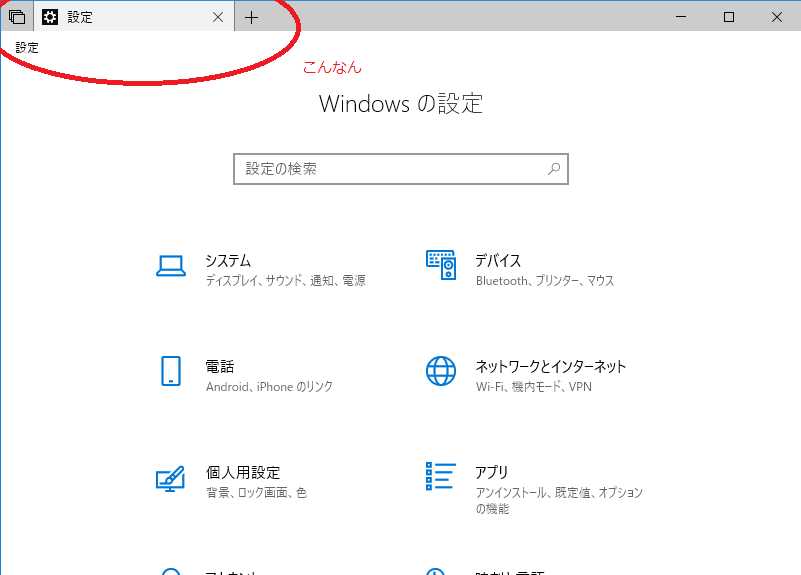Screen dimensions: 801x575
Task: Click the Wi-Fi、機内モード、VPN description
Action: [533, 387]
